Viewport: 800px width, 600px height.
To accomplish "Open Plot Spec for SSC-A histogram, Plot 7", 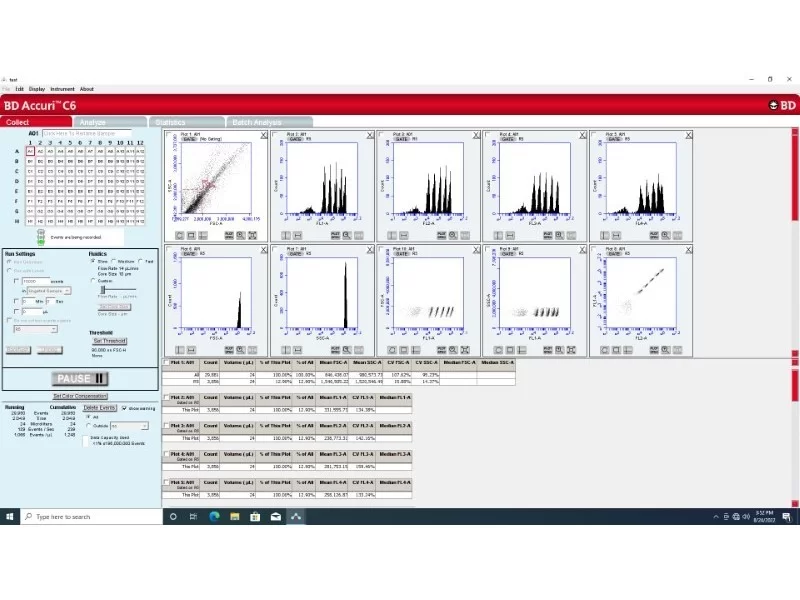I will tap(335, 350).
